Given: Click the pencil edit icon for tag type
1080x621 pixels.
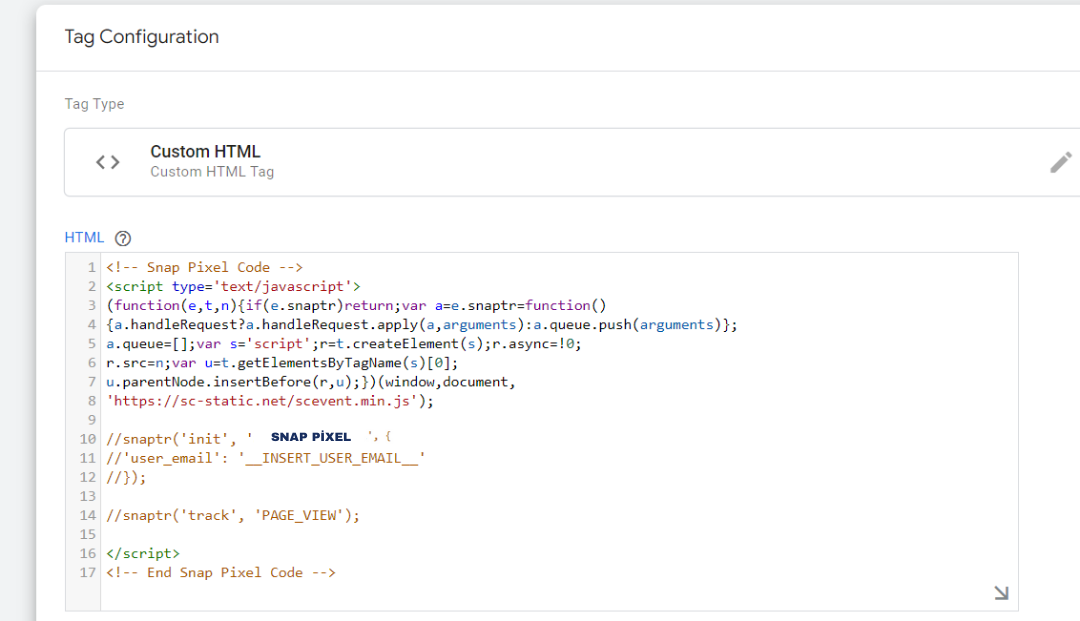Looking at the screenshot, I should click(x=1061, y=162).
